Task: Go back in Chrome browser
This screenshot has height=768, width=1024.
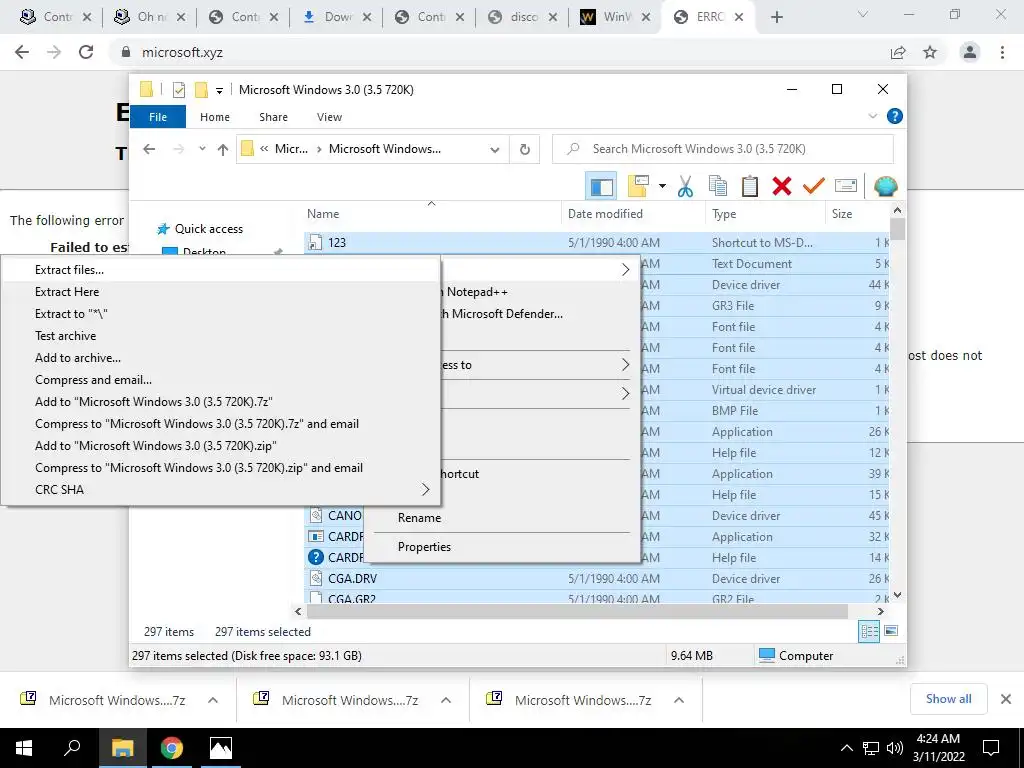Action: point(22,52)
